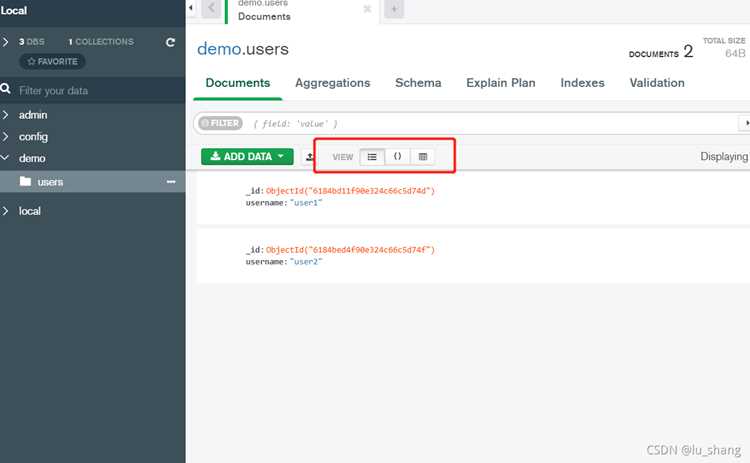Open the Schema tab
The width and height of the screenshot is (750, 463).
coord(418,83)
